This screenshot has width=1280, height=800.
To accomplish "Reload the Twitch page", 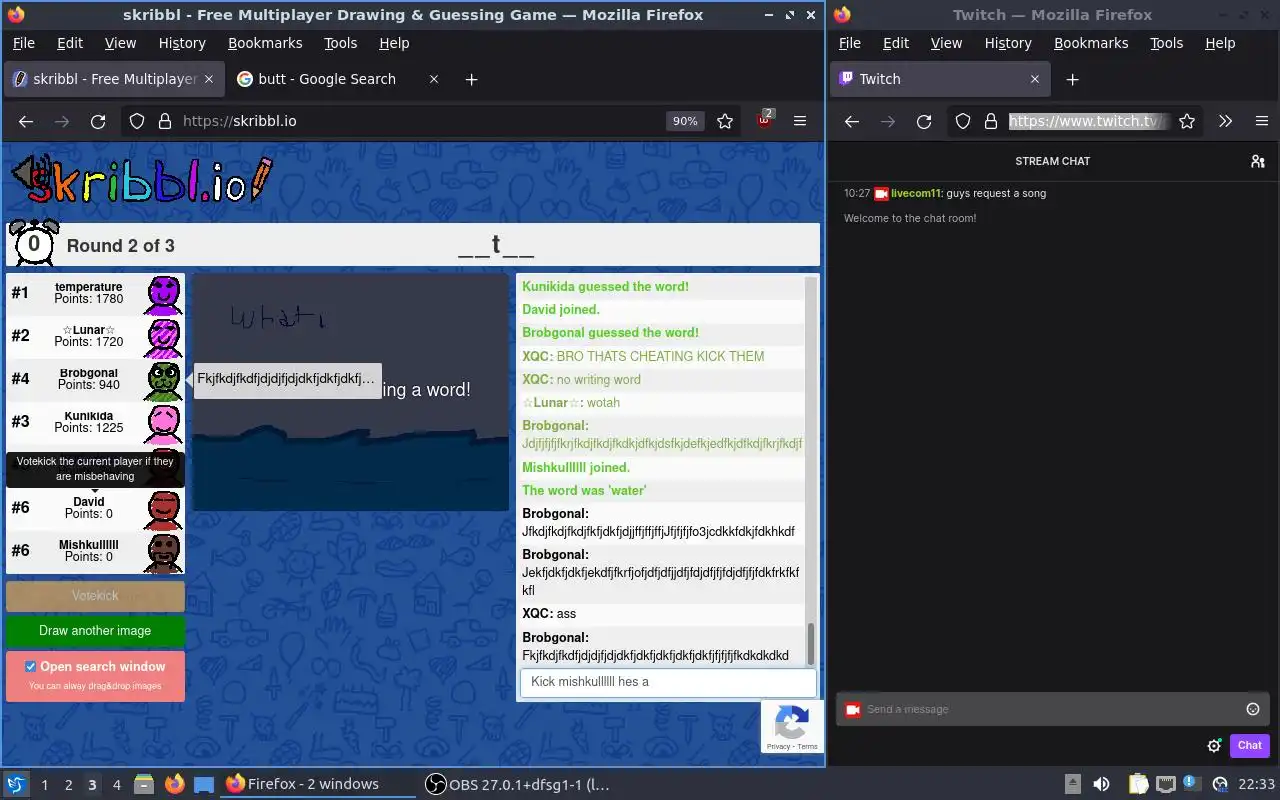I will (x=924, y=121).
